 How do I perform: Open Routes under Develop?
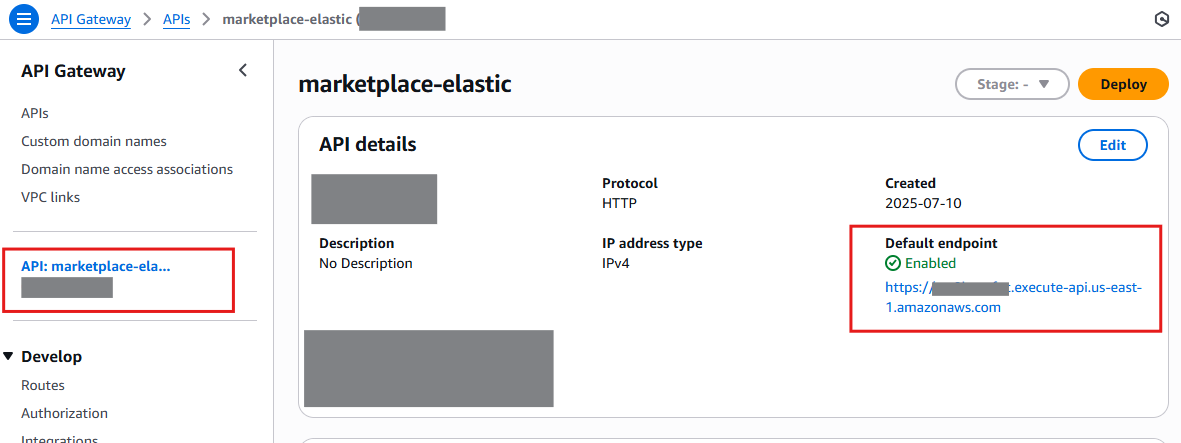[43, 386]
